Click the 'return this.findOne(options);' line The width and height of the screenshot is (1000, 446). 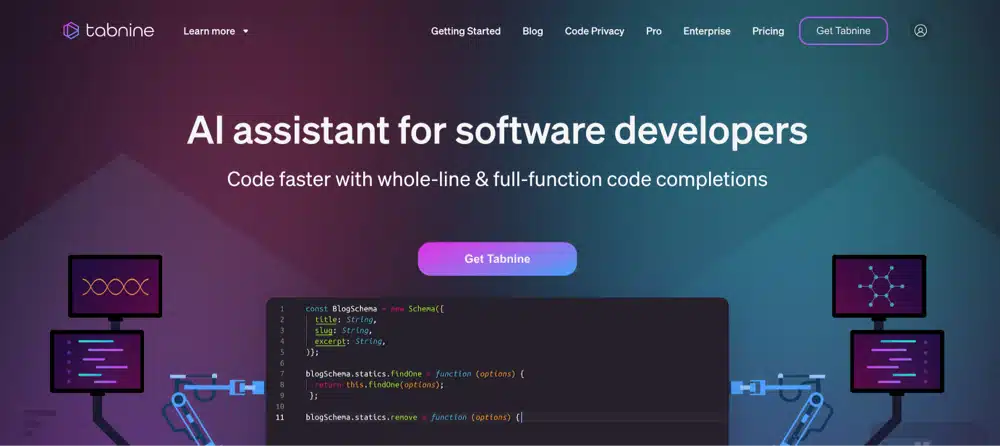pos(379,385)
